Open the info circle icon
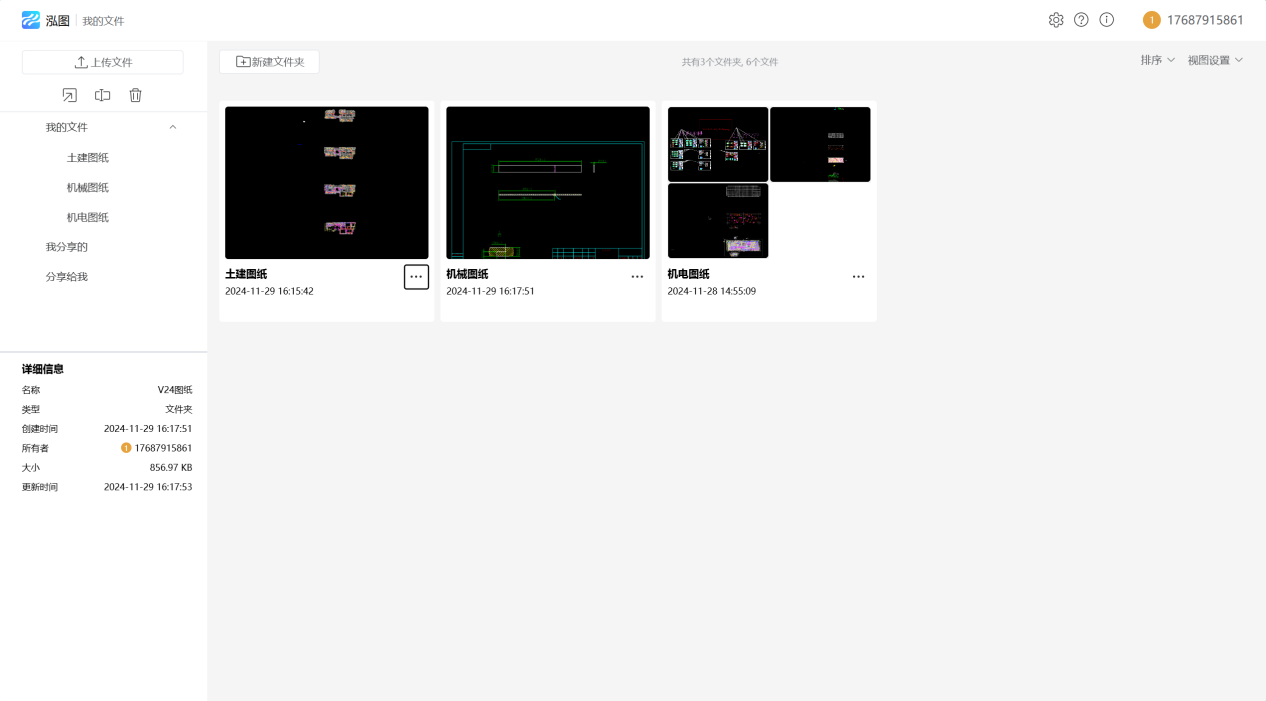This screenshot has width=1266, height=701. point(1106,20)
